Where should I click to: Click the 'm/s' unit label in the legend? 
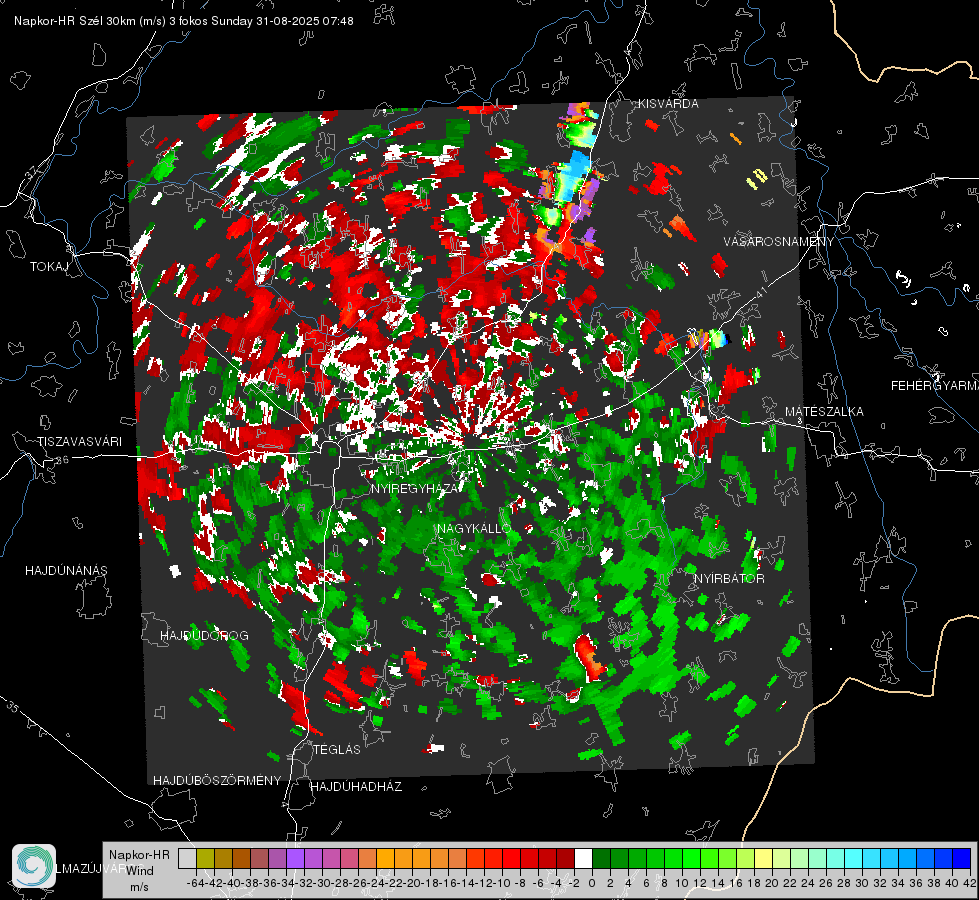point(139,887)
